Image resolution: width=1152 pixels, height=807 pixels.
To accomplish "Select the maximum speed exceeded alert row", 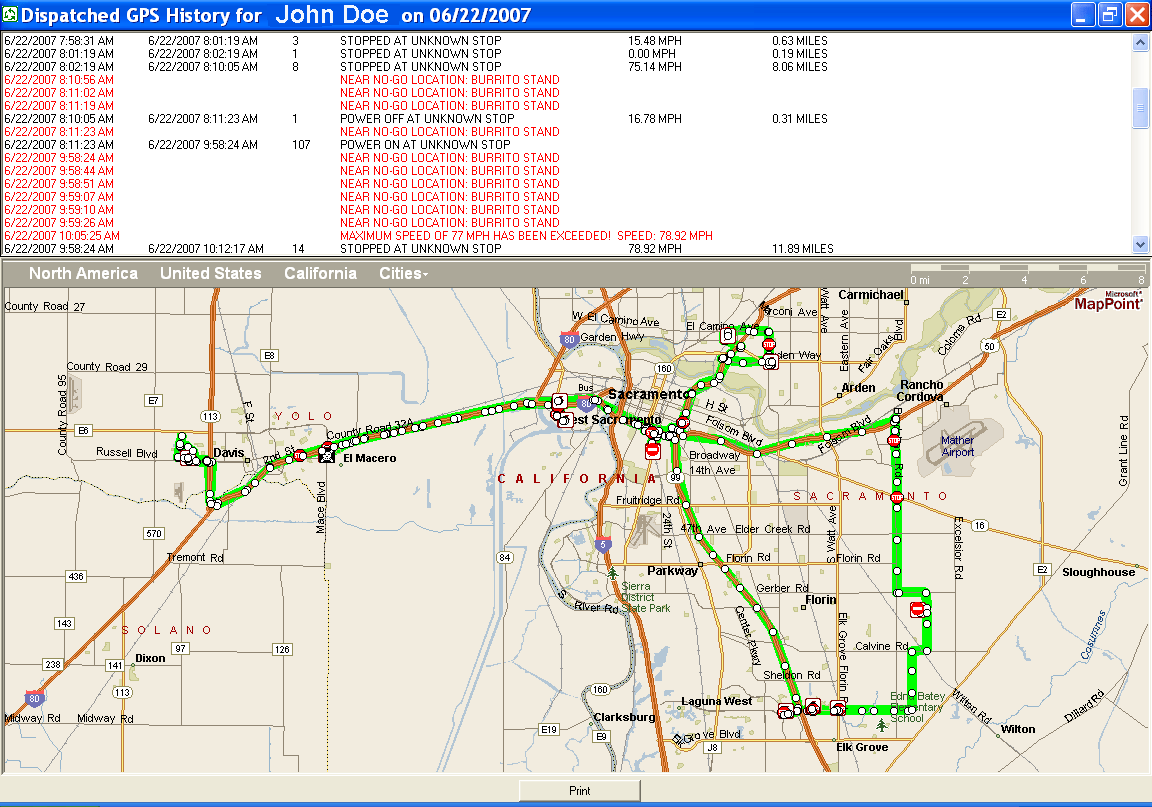I will [x=359, y=236].
